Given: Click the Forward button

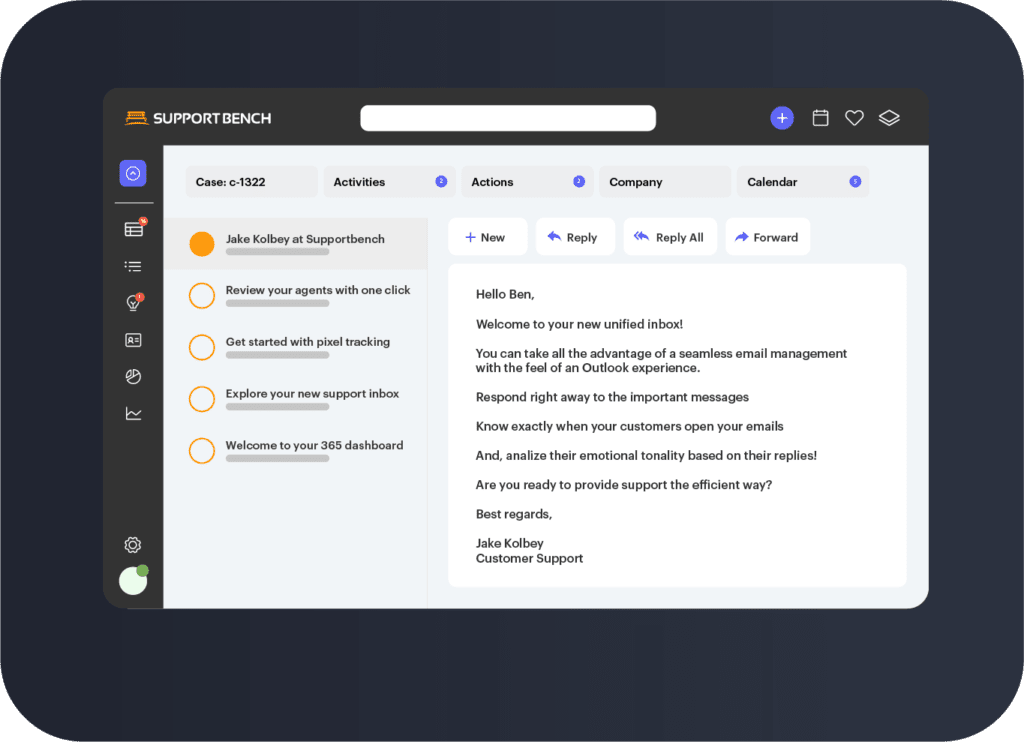Looking at the screenshot, I should point(767,237).
